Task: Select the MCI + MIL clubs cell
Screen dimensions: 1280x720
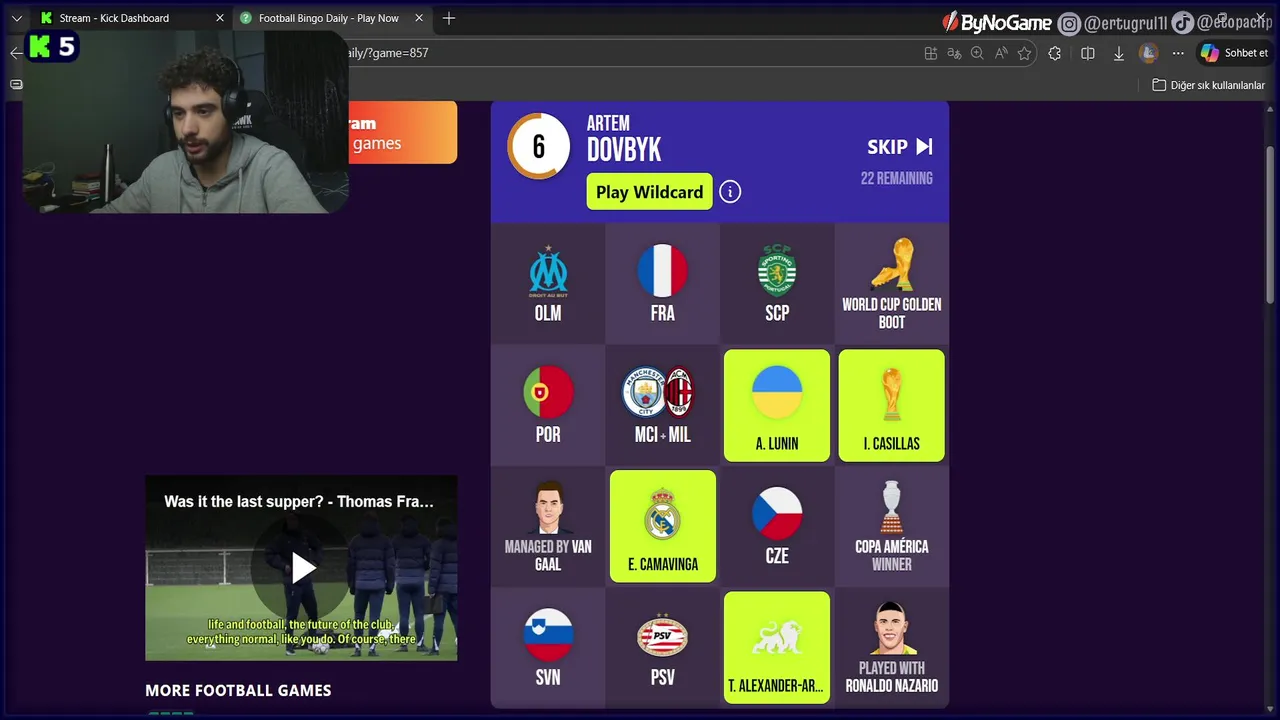Action: point(662,405)
